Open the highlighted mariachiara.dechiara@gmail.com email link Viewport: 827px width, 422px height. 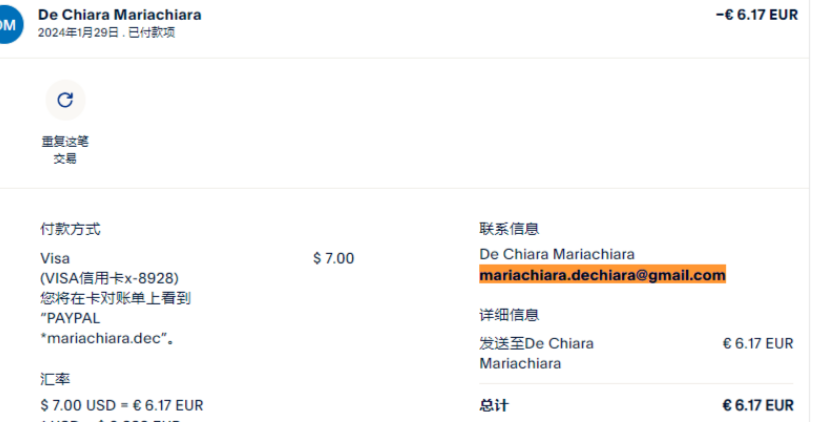pos(602,275)
